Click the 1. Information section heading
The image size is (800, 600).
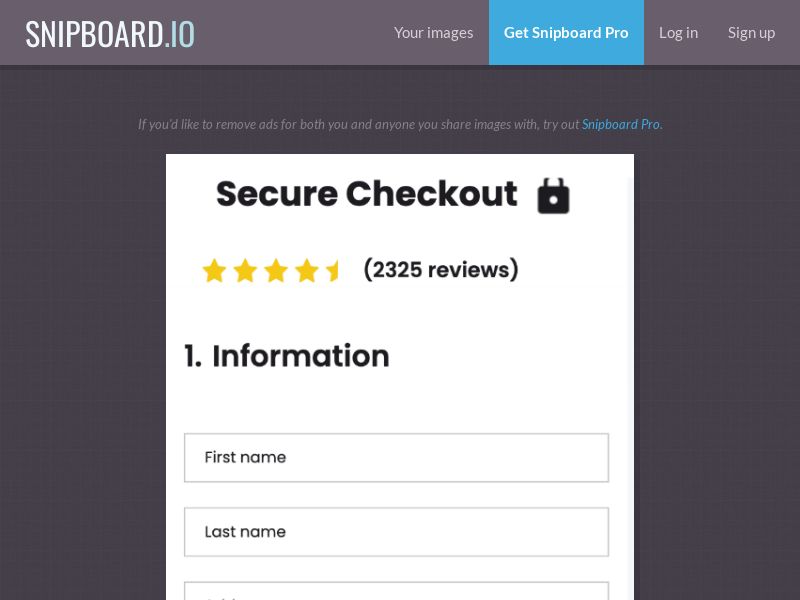pos(287,356)
